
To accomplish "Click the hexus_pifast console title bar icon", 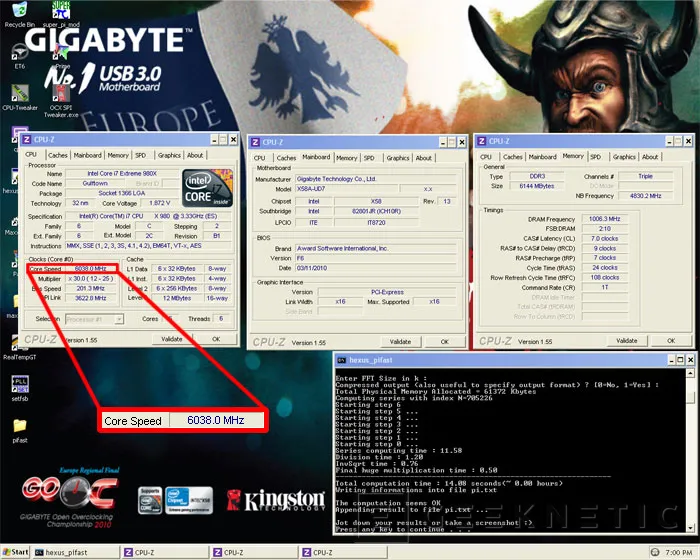I will click(x=342, y=360).
